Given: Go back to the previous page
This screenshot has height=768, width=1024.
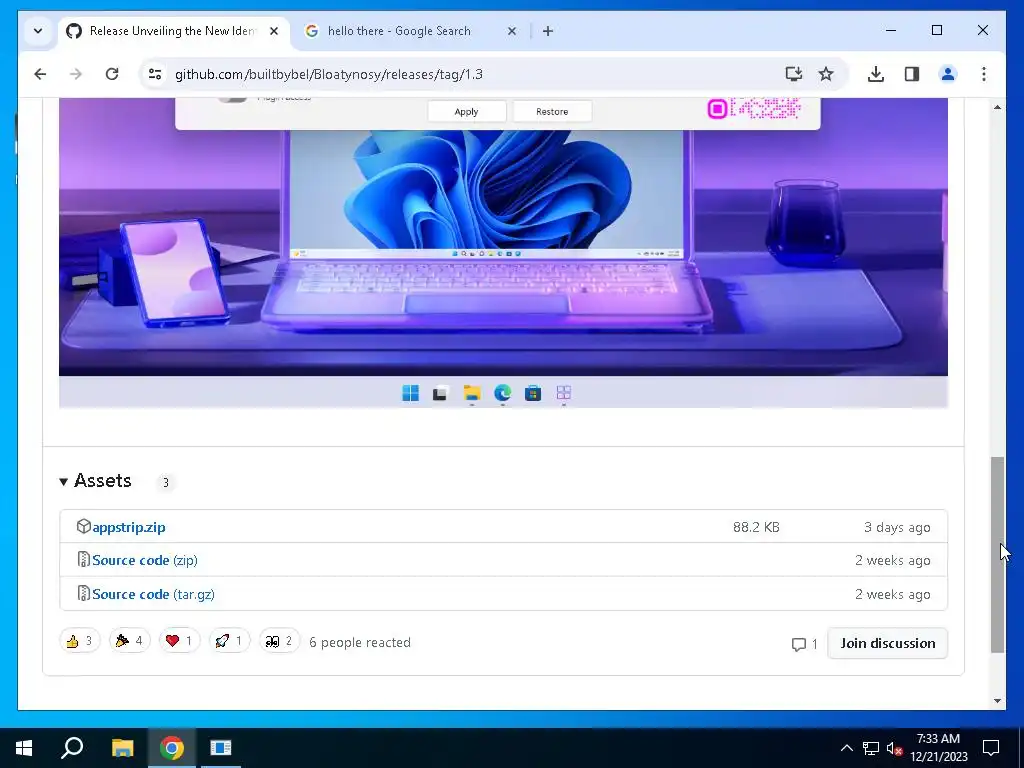Looking at the screenshot, I should tap(40, 74).
